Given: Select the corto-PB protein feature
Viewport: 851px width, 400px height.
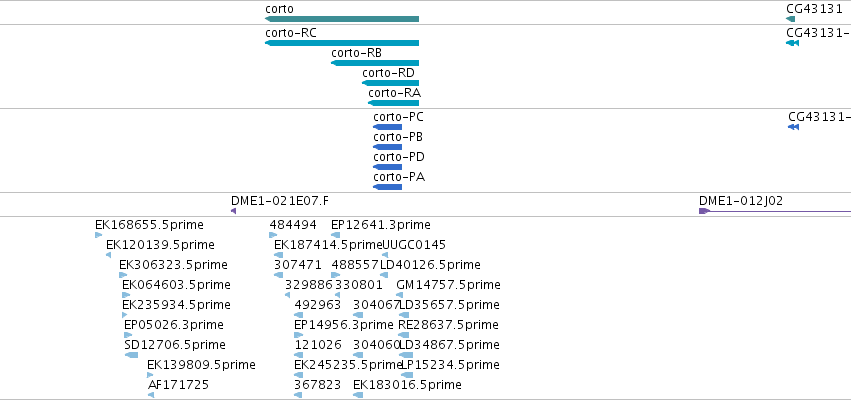Looking at the screenshot, I should (x=388, y=147).
